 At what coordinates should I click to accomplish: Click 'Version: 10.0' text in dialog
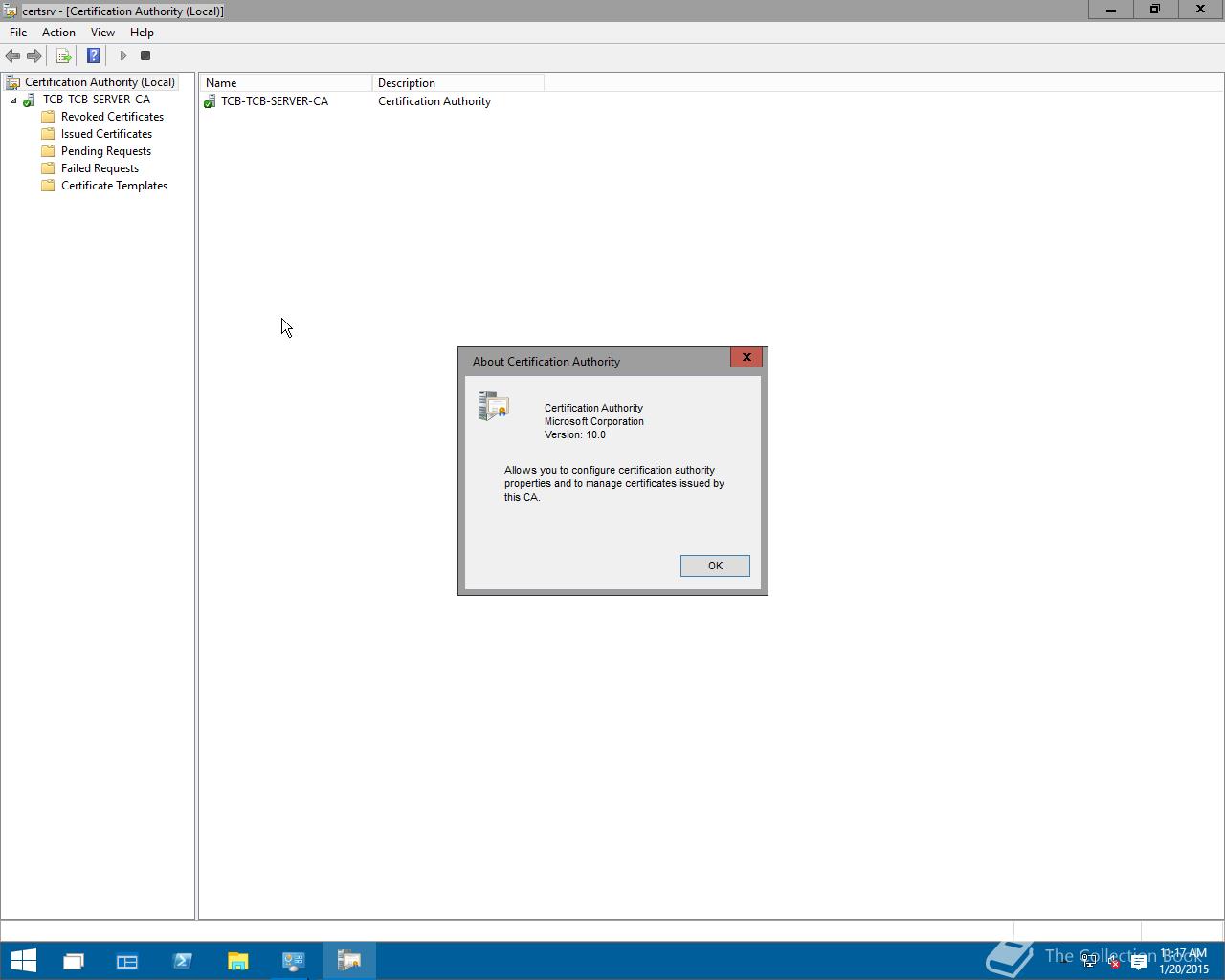click(x=575, y=434)
